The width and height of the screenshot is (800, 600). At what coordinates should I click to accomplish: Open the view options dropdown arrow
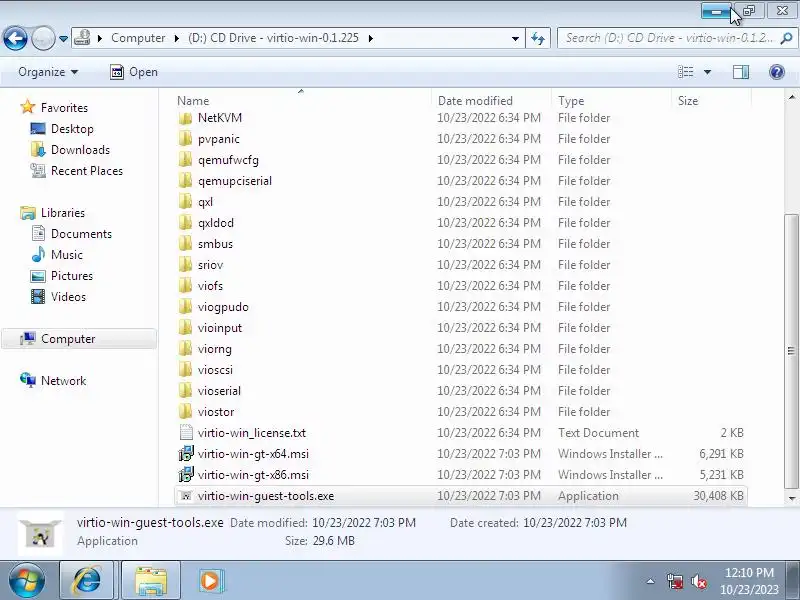(x=707, y=72)
